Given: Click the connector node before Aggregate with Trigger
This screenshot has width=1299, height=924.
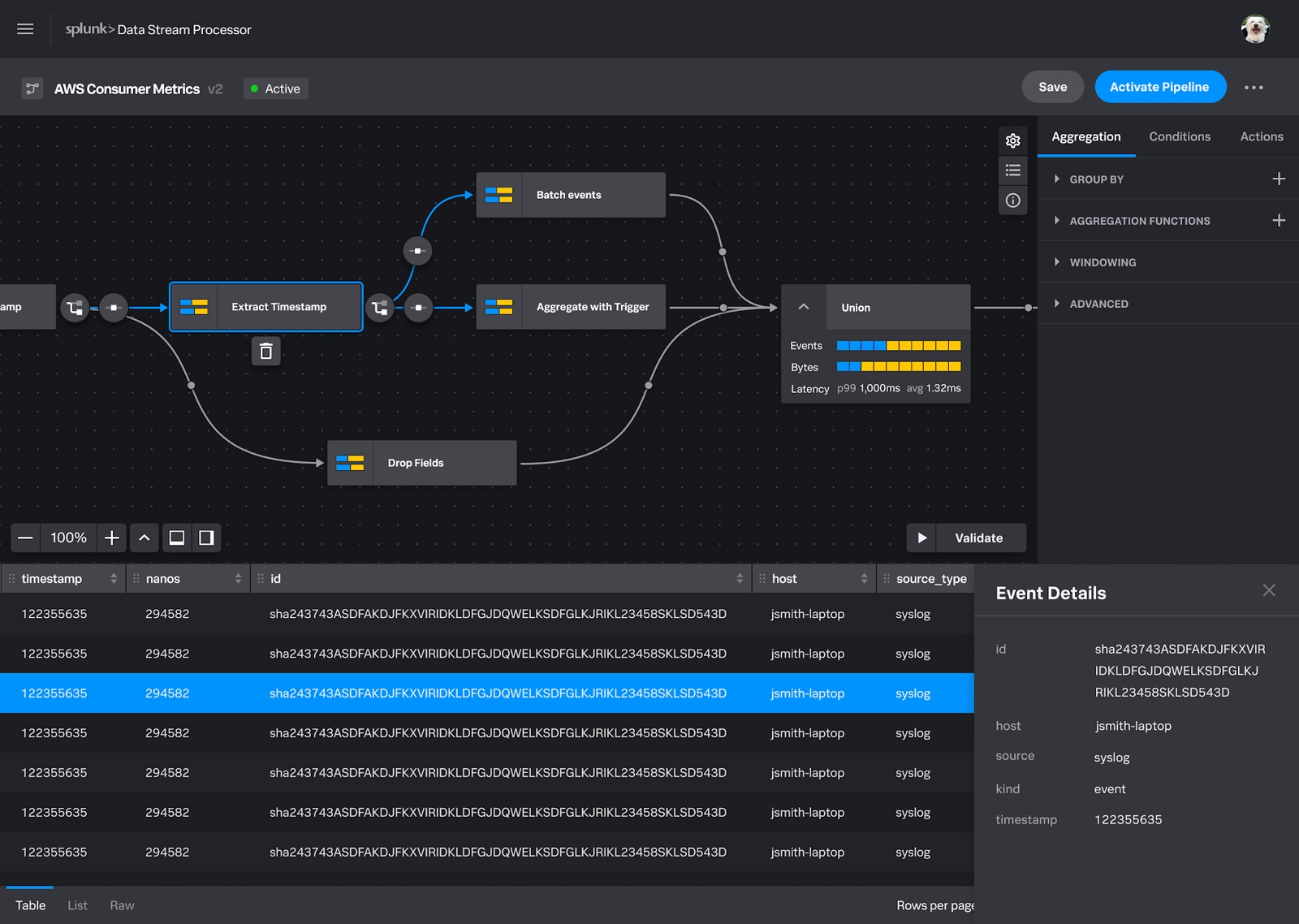Looking at the screenshot, I should (x=418, y=308).
